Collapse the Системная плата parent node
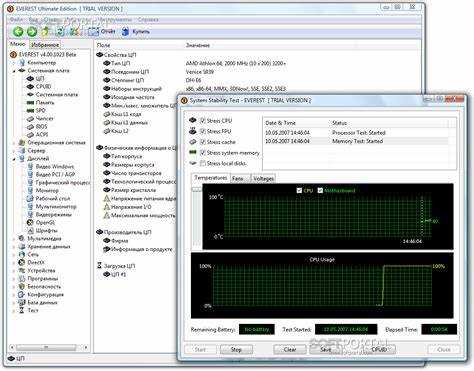The width and height of the screenshot is (474, 371). [x=14, y=71]
